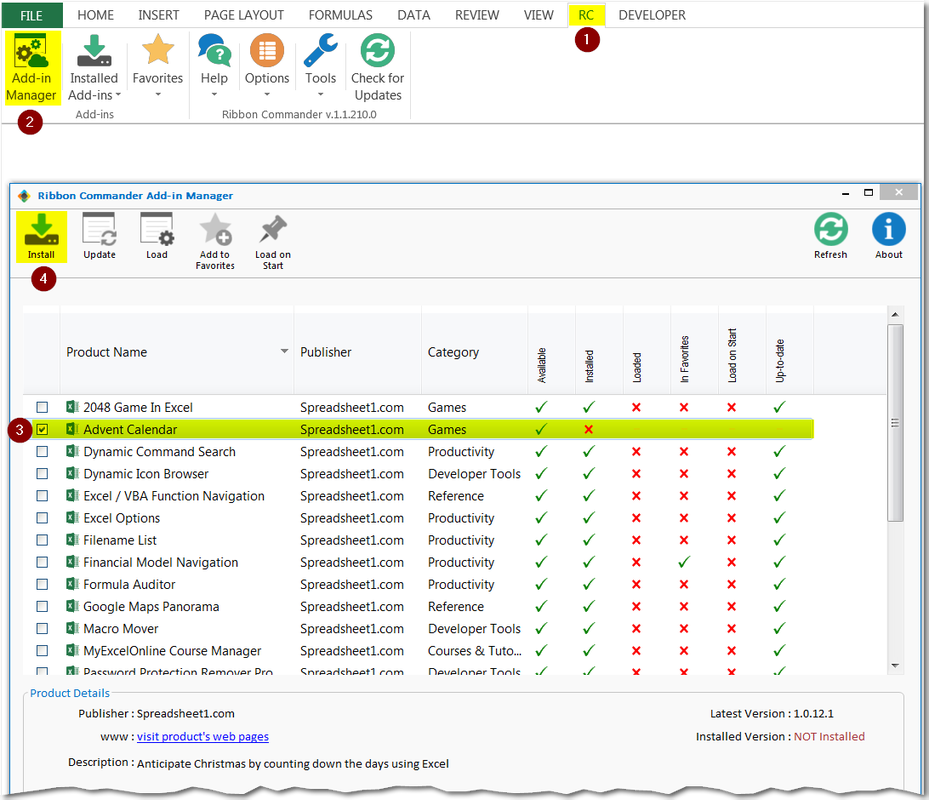Click the Load on Start pin icon
This screenshot has width=929, height=800.
click(273, 229)
